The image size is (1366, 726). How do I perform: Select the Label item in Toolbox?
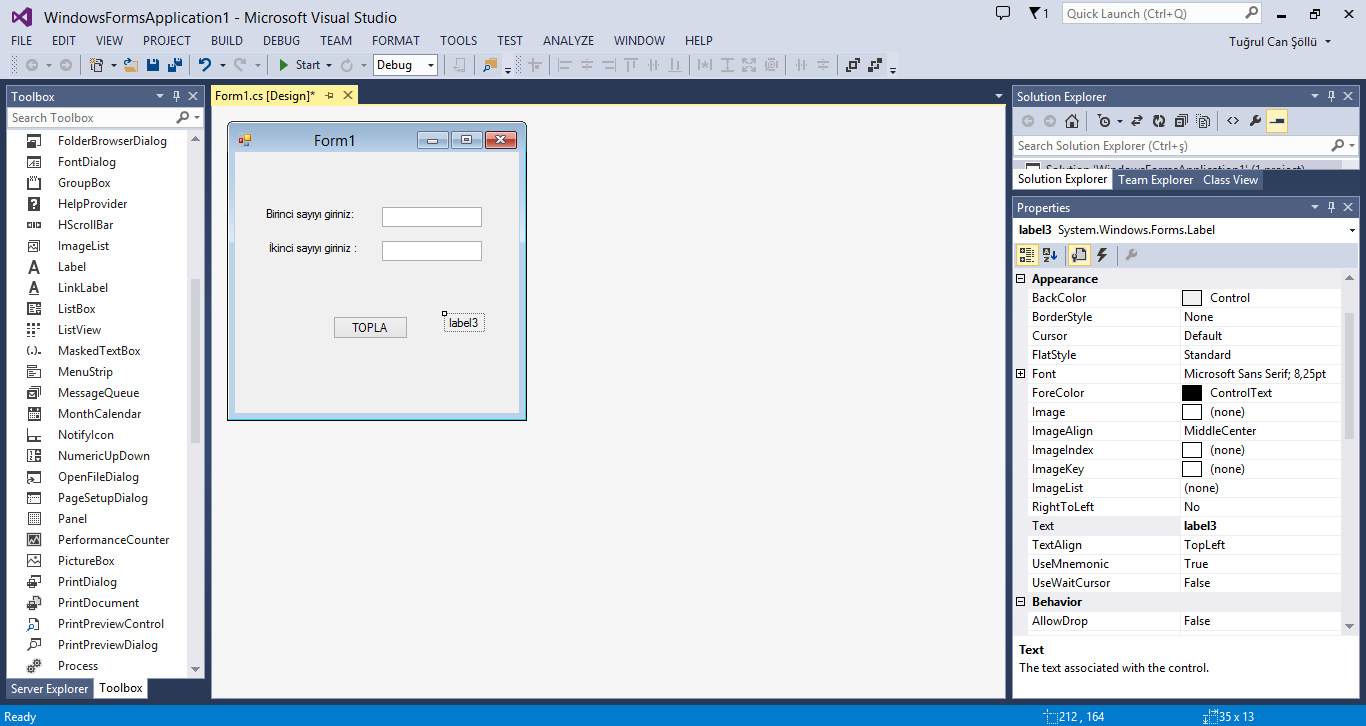[72, 267]
